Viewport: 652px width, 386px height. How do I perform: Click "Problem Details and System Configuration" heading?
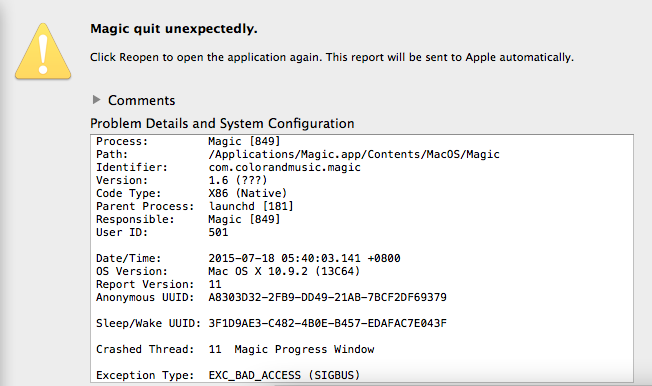(222, 124)
